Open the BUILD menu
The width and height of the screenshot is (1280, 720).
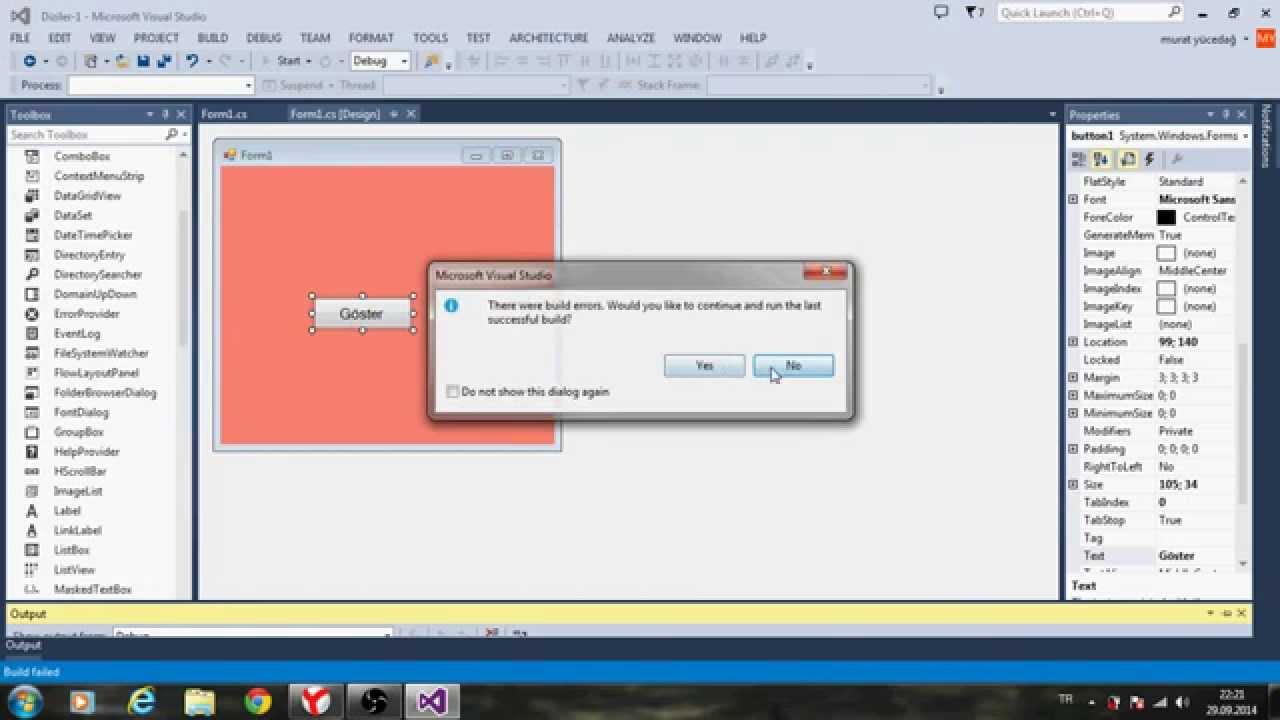pyautogui.click(x=212, y=38)
